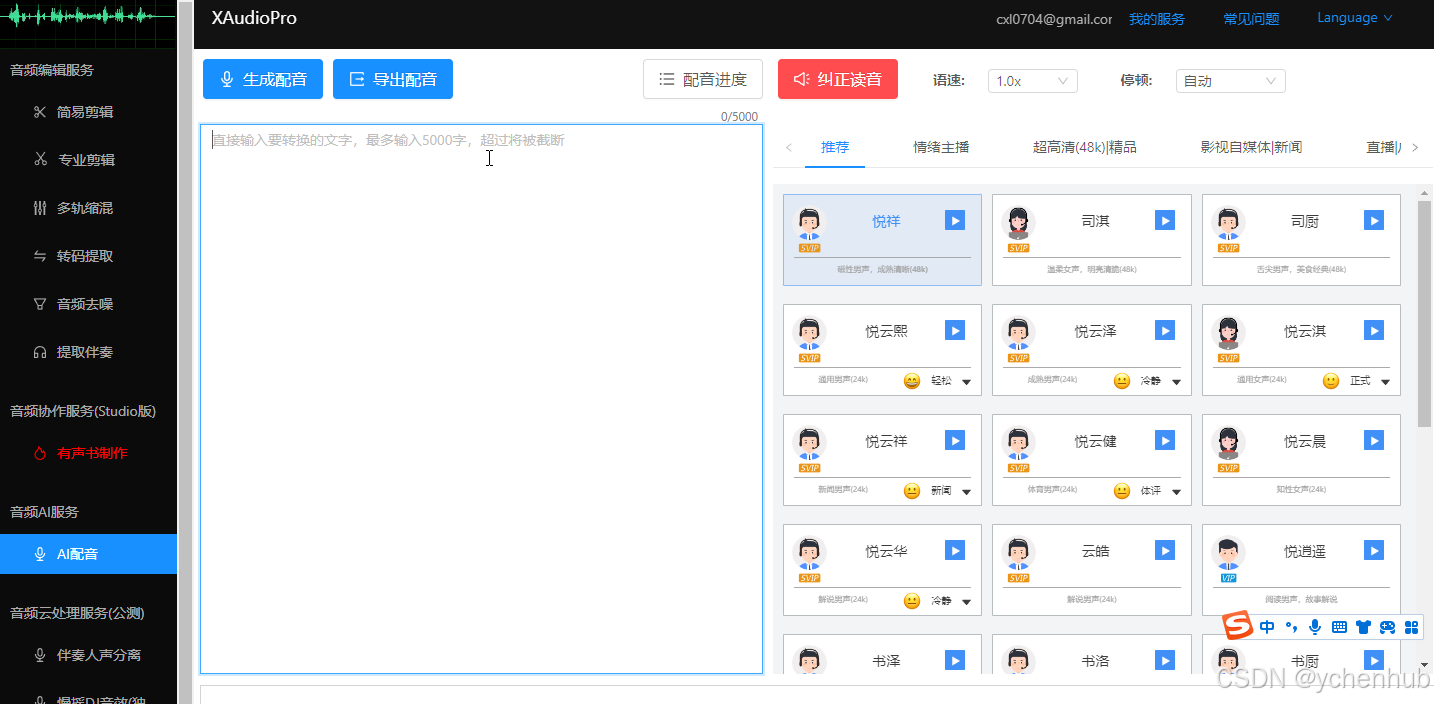Select AI配音 in the sidebar

click(88, 554)
